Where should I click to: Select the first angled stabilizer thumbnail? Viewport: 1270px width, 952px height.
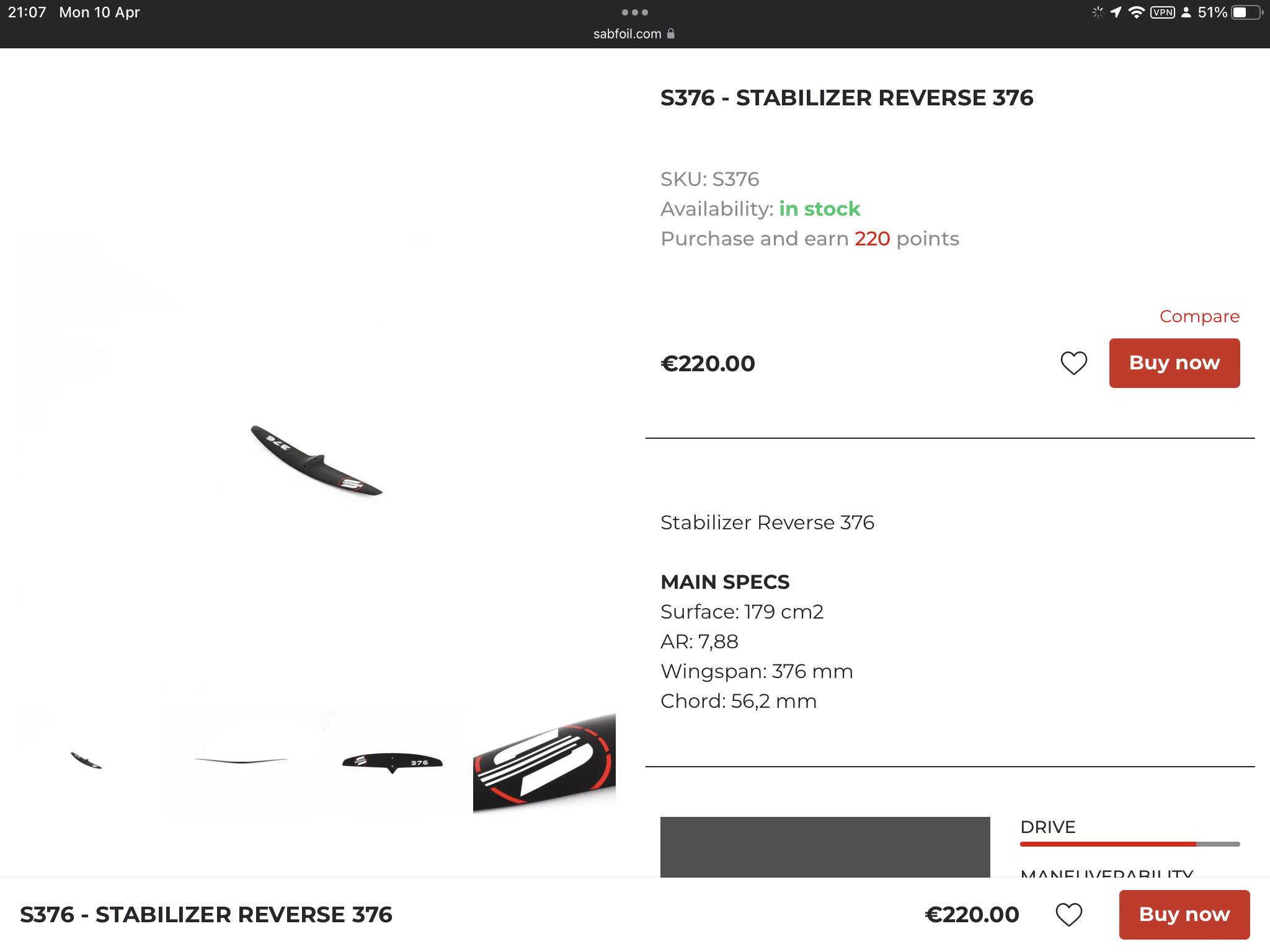click(x=86, y=760)
